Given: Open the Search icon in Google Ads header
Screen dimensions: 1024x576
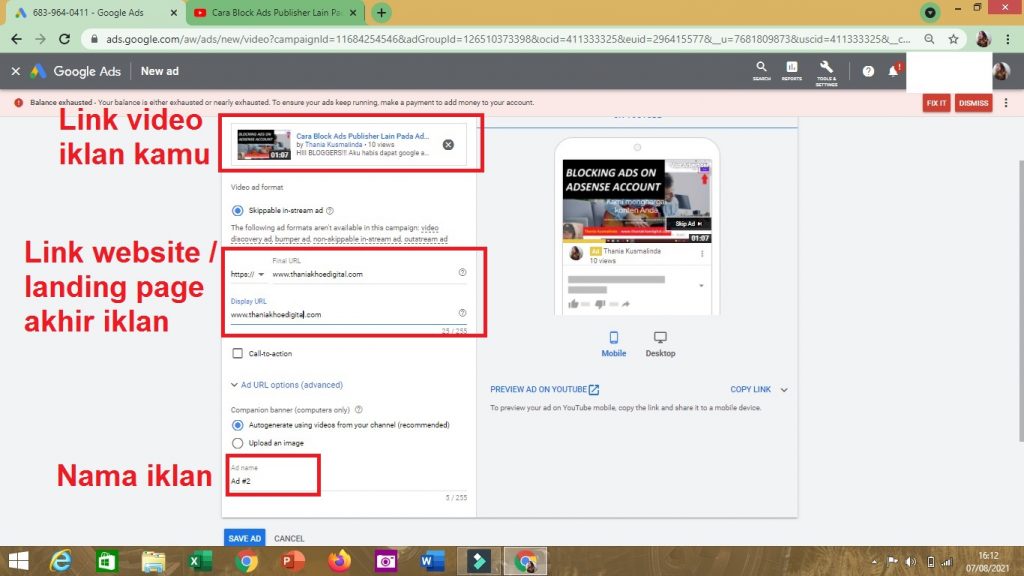Looking at the screenshot, I should click(x=762, y=69).
